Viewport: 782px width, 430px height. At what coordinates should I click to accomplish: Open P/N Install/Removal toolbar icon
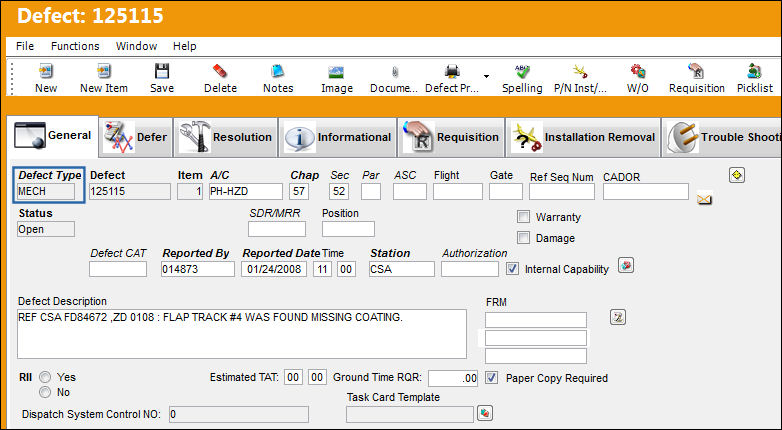click(x=580, y=71)
